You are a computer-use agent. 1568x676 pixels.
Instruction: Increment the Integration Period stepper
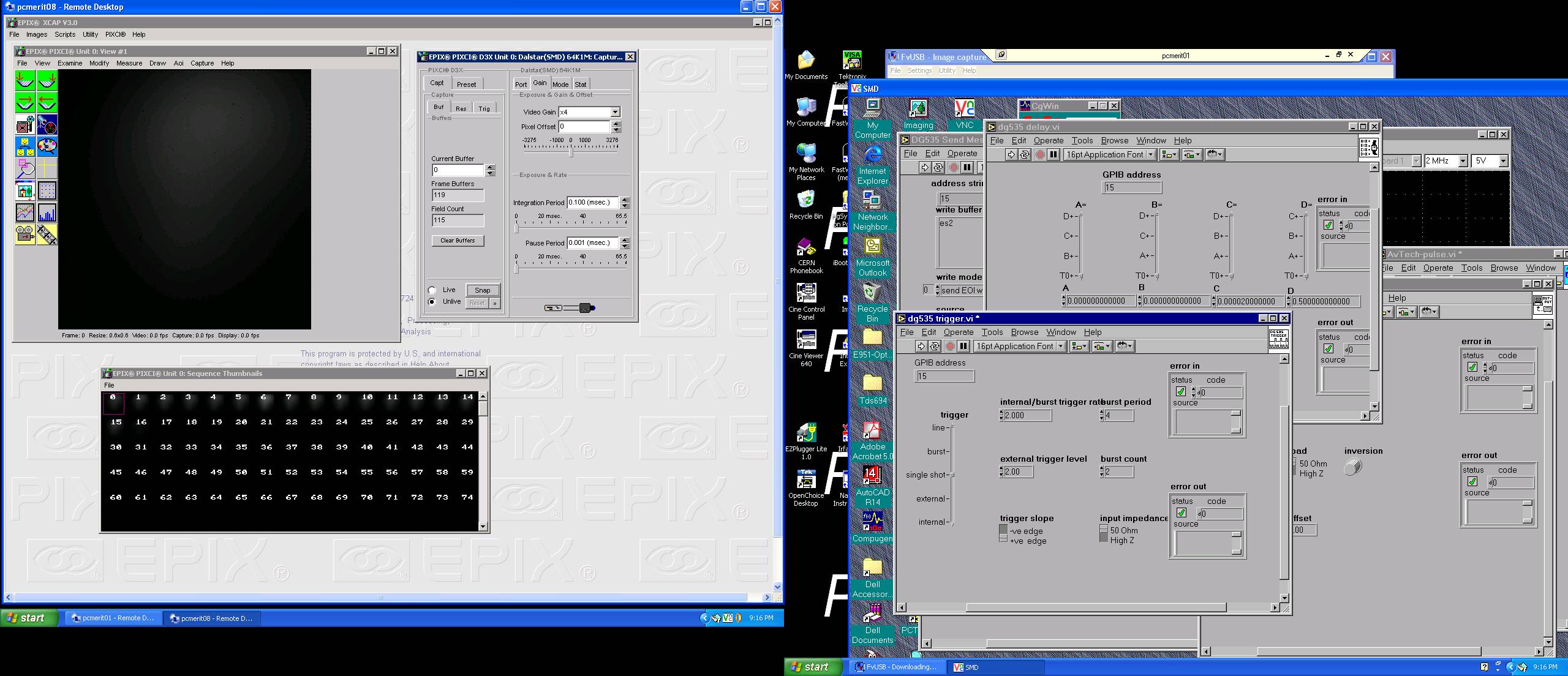(625, 200)
